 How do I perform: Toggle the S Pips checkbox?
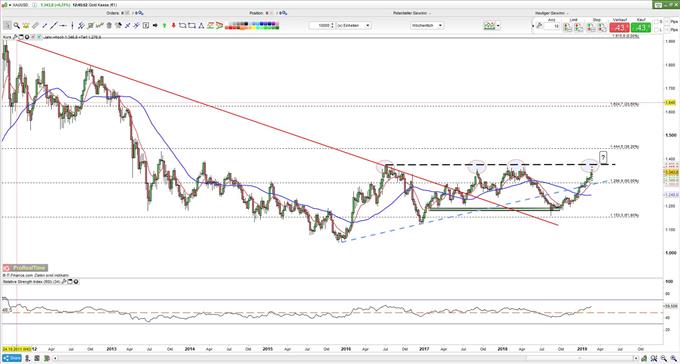coord(656,22)
